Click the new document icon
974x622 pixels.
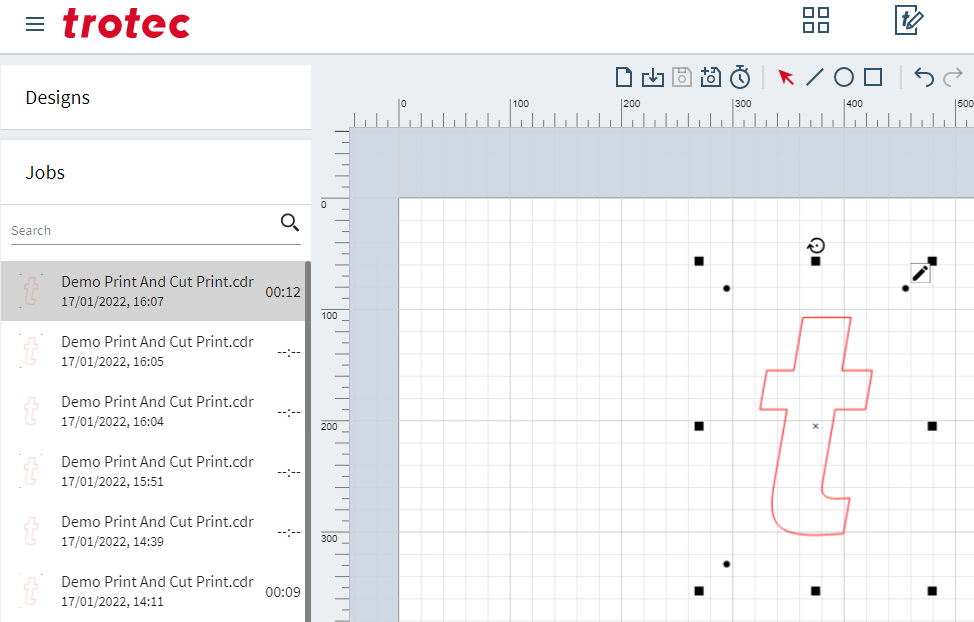coord(624,77)
